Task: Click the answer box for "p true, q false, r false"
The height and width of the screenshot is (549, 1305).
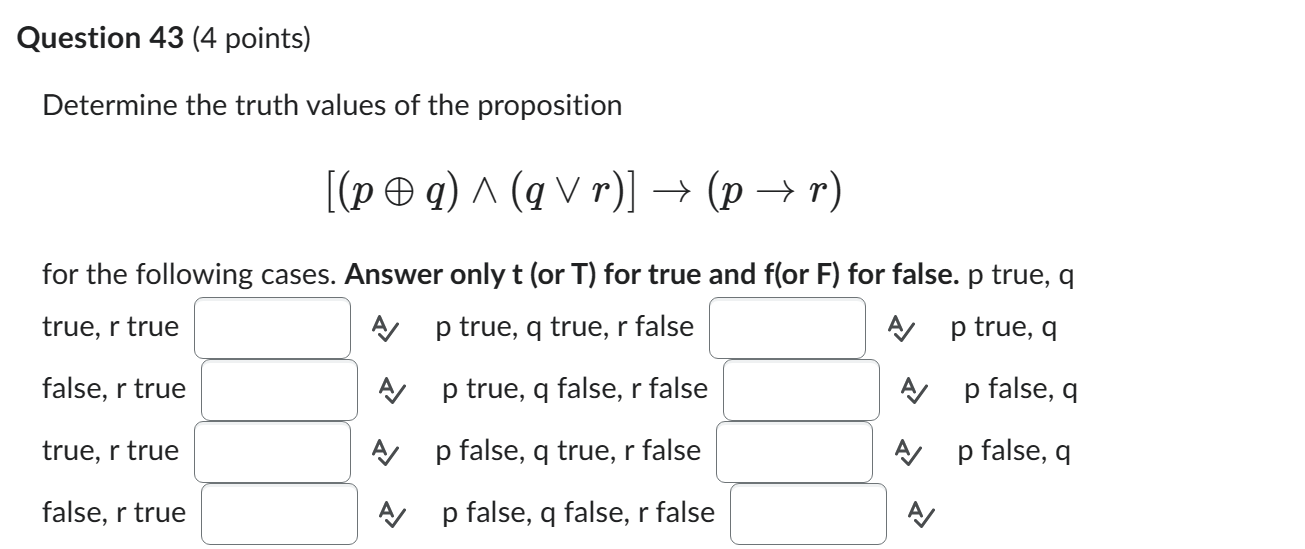Action: click(802, 389)
